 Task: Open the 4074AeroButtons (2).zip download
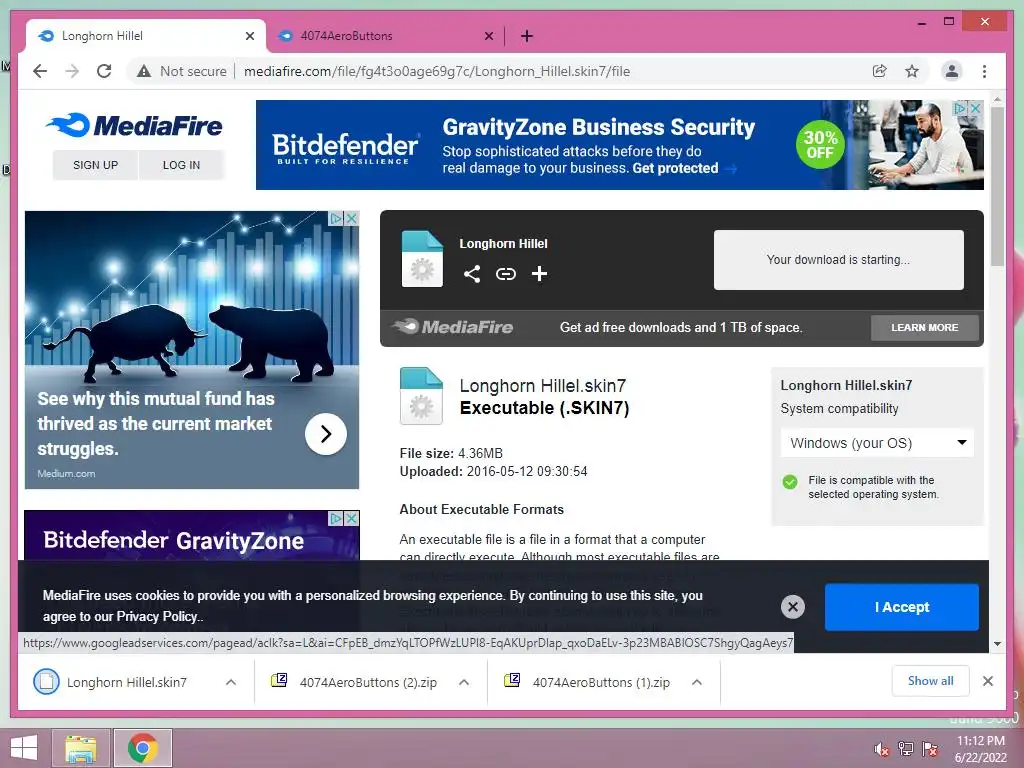tap(368, 682)
